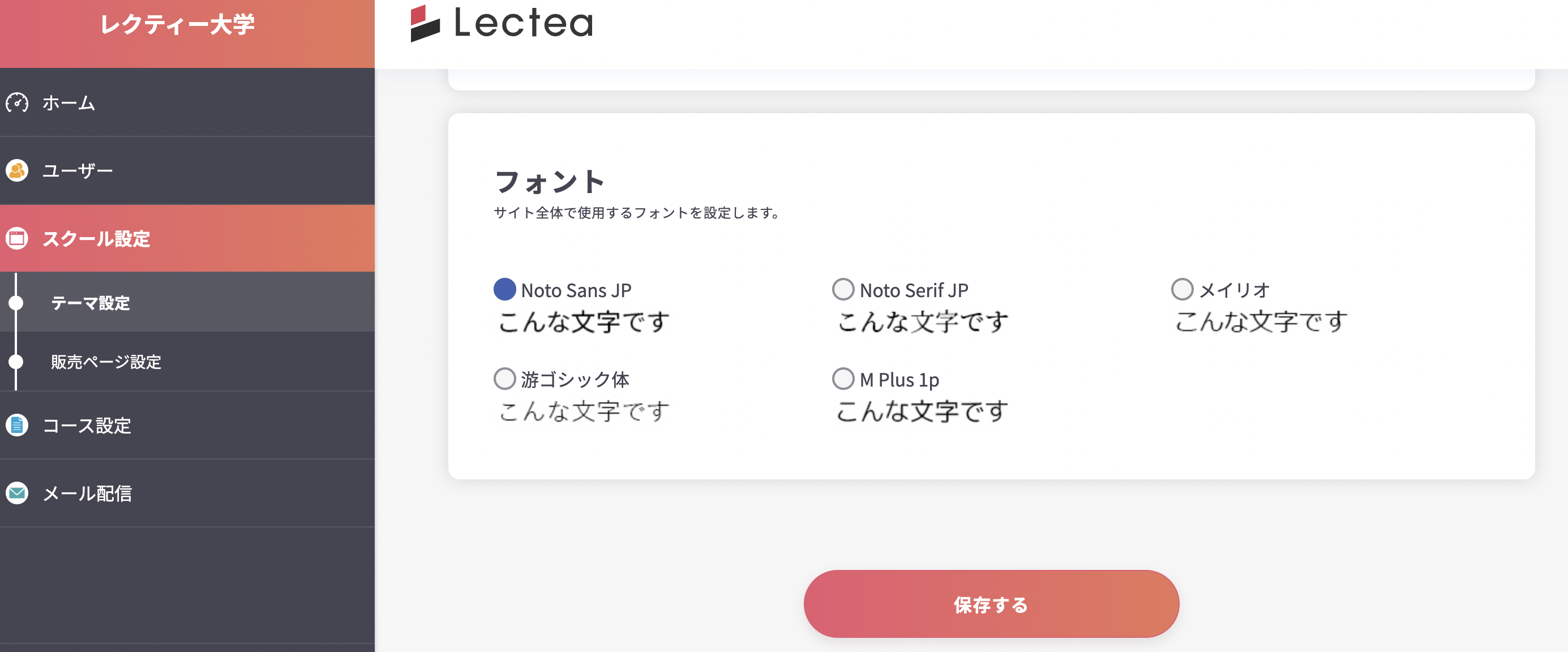Screen dimensions: 1568x652
Task: Click the Lectea logo
Action: pos(501,23)
